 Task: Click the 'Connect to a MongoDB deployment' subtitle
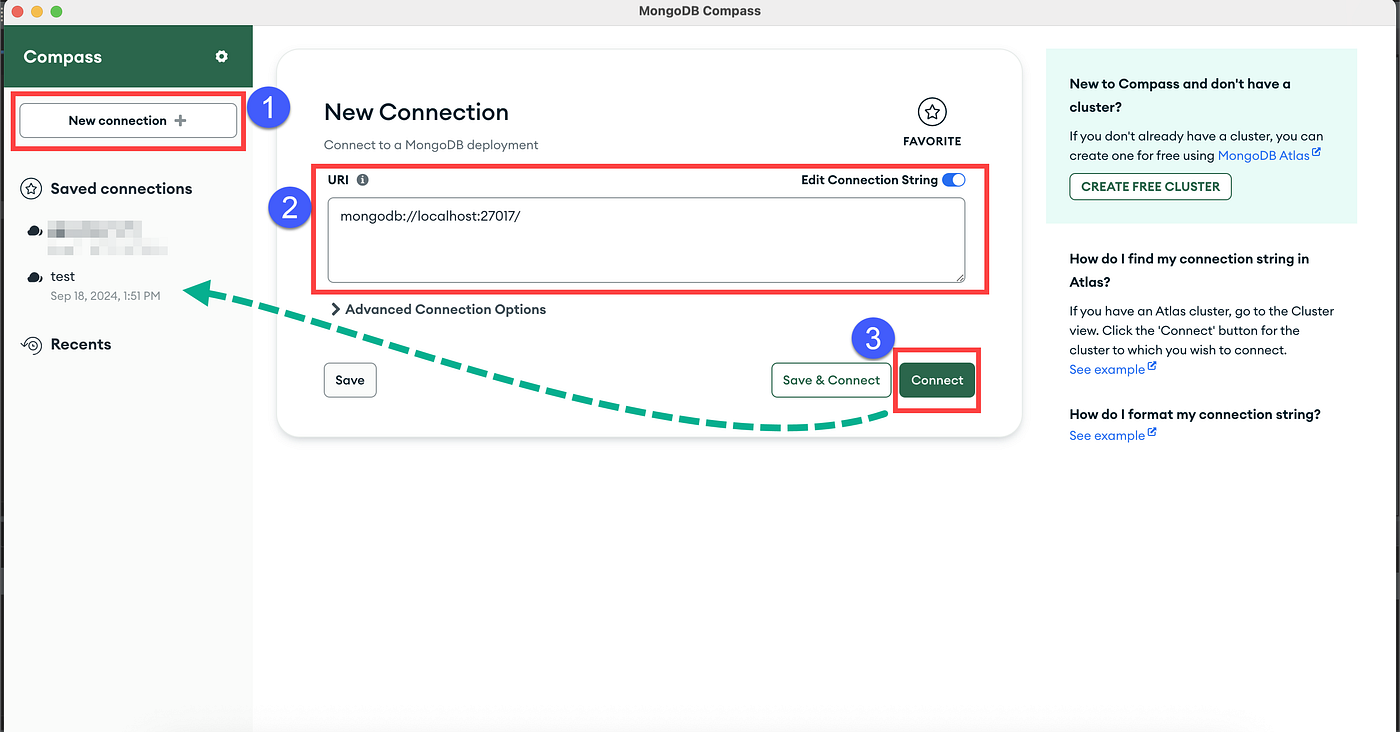[x=431, y=145]
